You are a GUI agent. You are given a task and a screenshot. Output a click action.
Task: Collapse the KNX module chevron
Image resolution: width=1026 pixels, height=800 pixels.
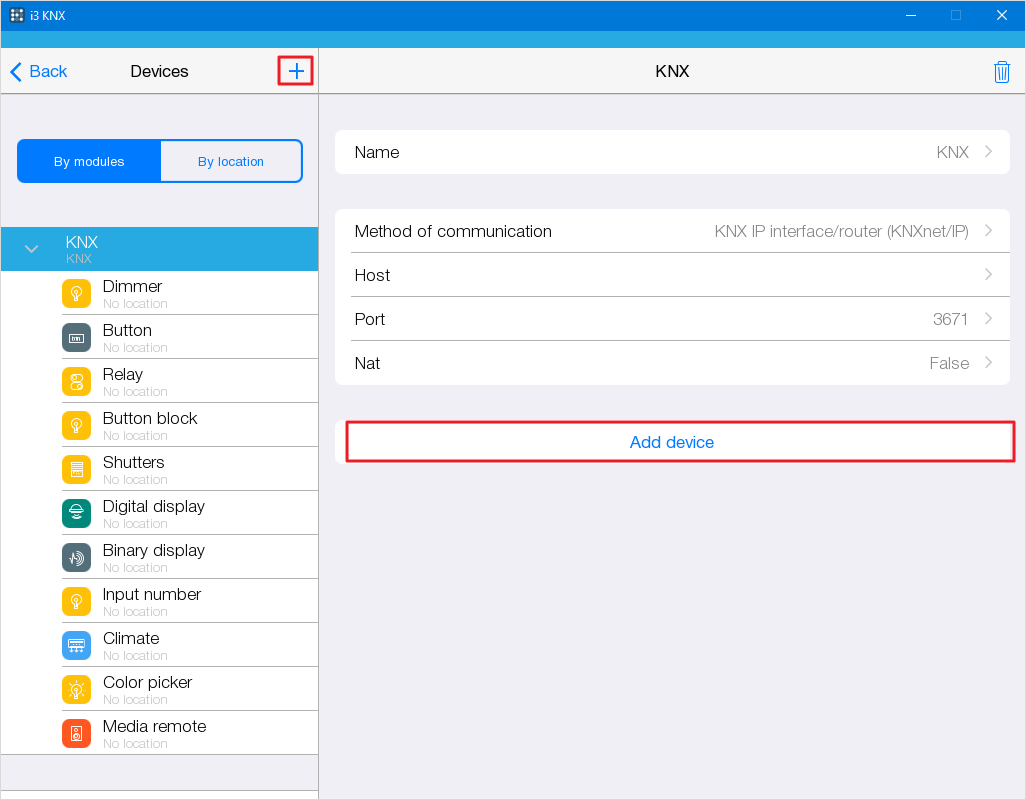(32, 249)
